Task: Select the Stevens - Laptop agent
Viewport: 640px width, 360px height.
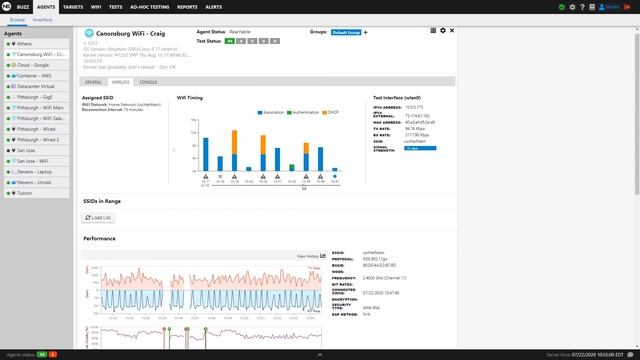Action: tap(37, 172)
